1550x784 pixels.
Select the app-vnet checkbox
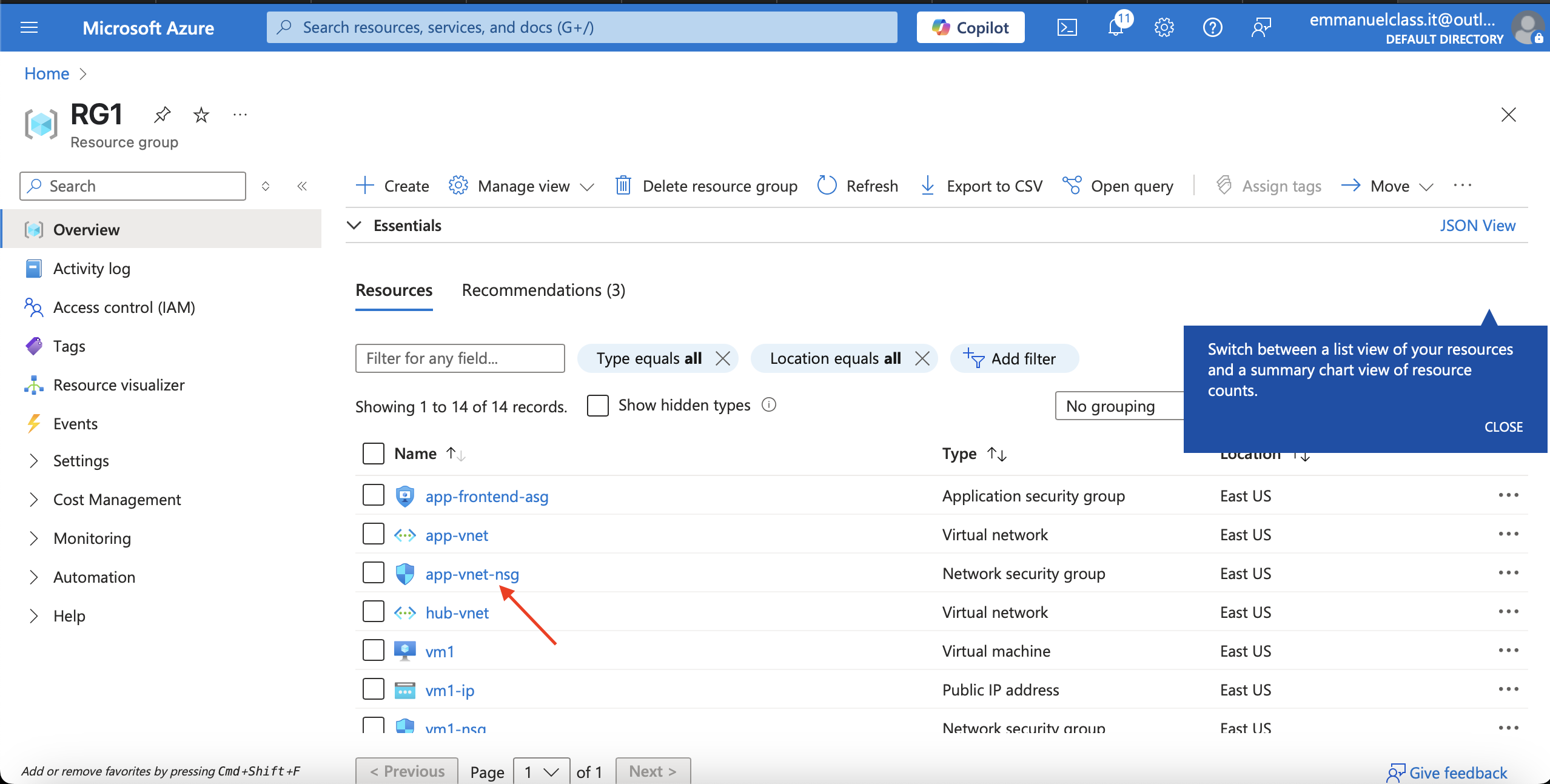point(374,534)
